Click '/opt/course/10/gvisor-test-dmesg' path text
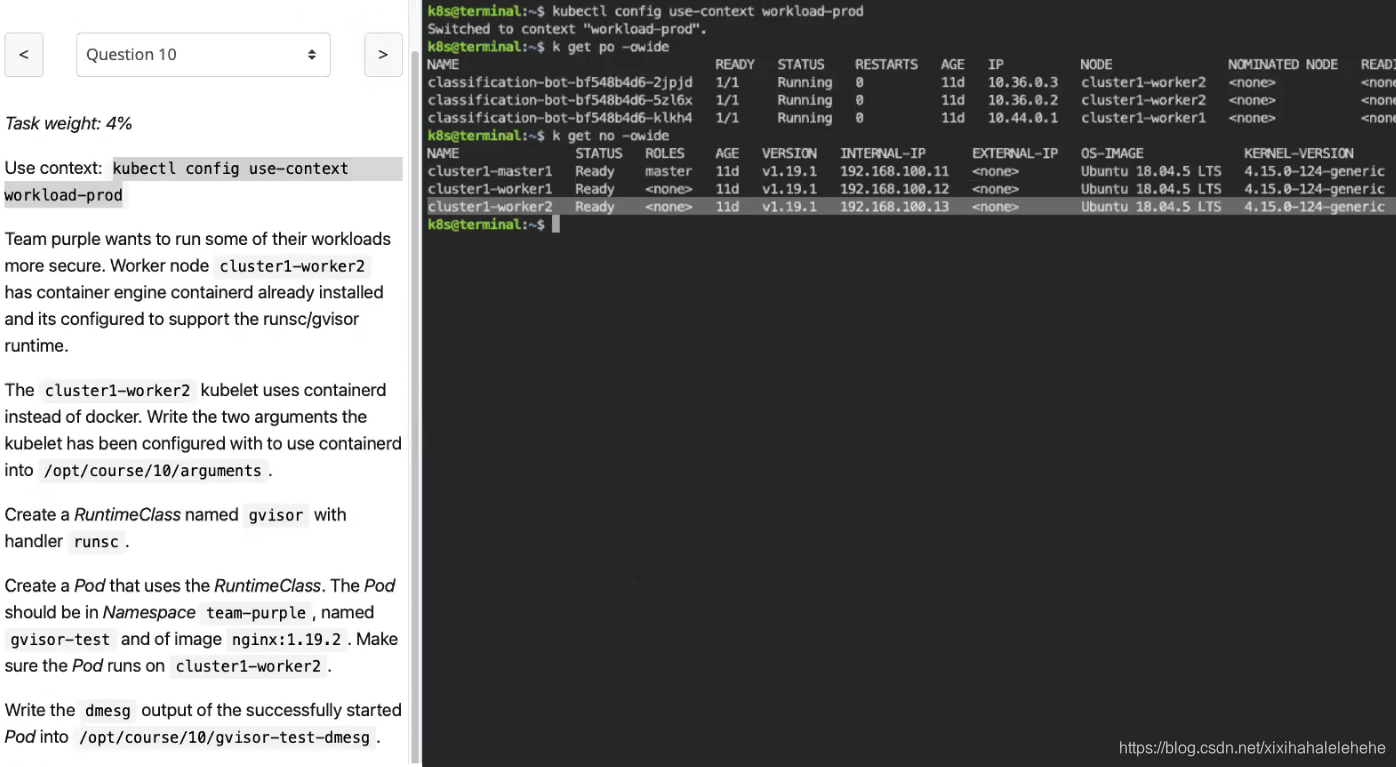The height and width of the screenshot is (767, 1396). click(224, 738)
